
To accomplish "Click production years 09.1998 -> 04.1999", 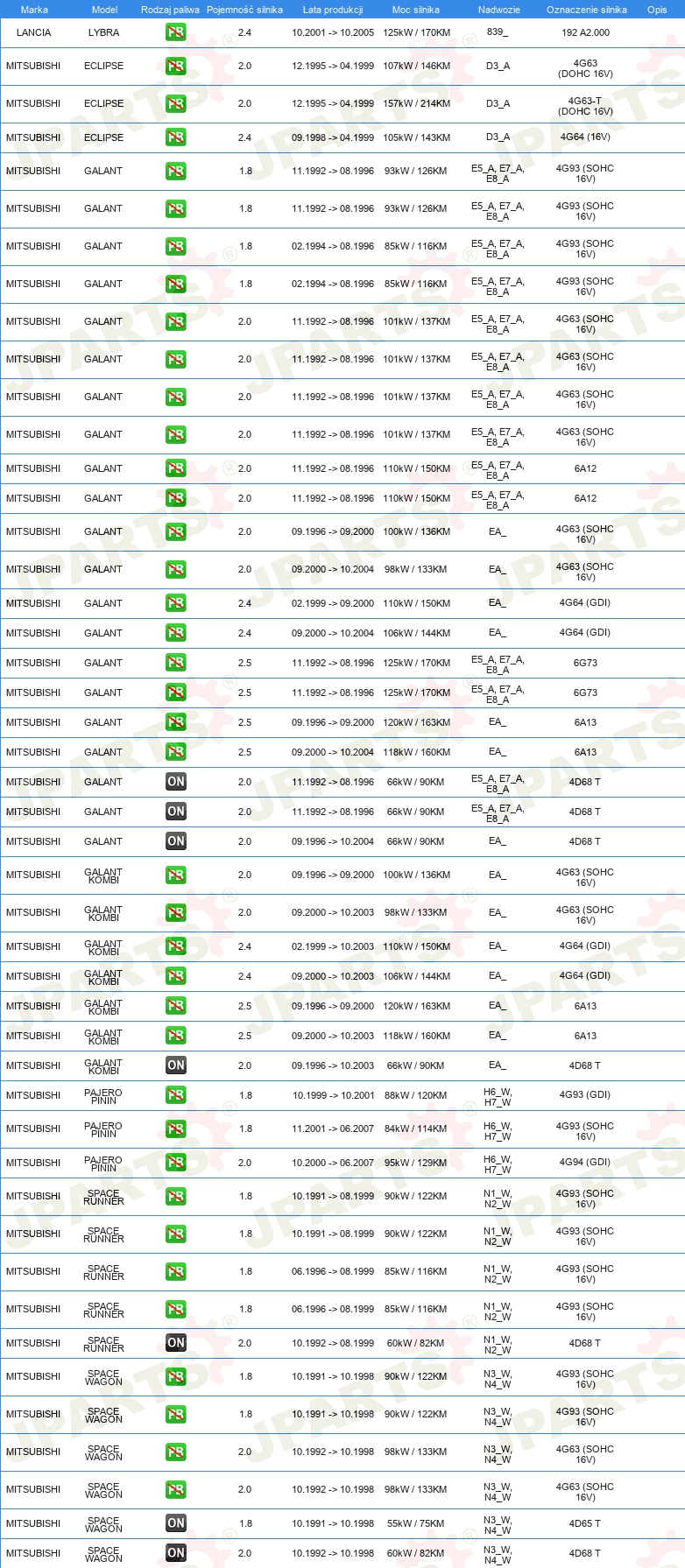I will [333, 137].
